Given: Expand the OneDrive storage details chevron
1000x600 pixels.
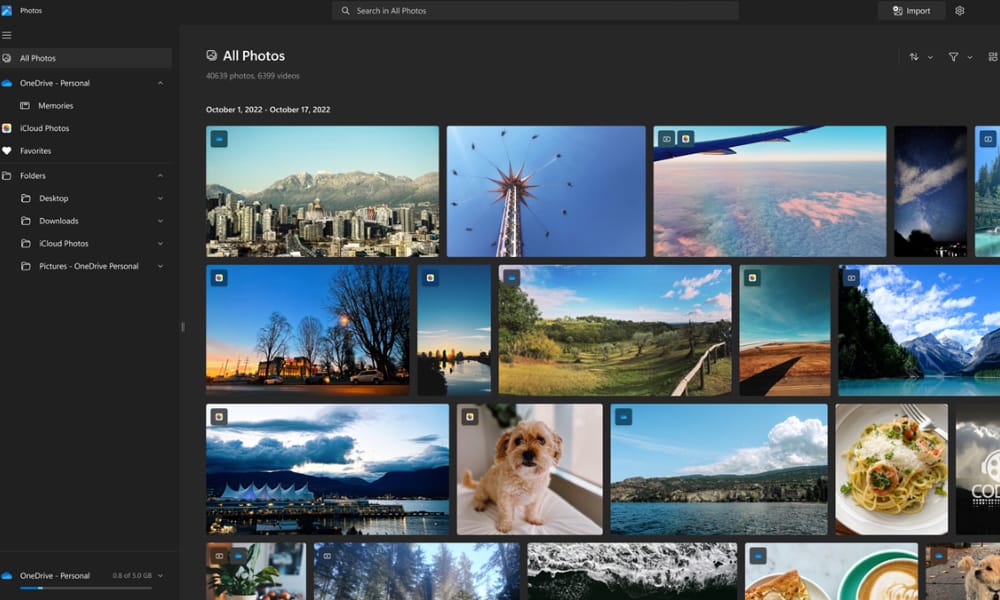Looking at the screenshot, I should 160,576.
